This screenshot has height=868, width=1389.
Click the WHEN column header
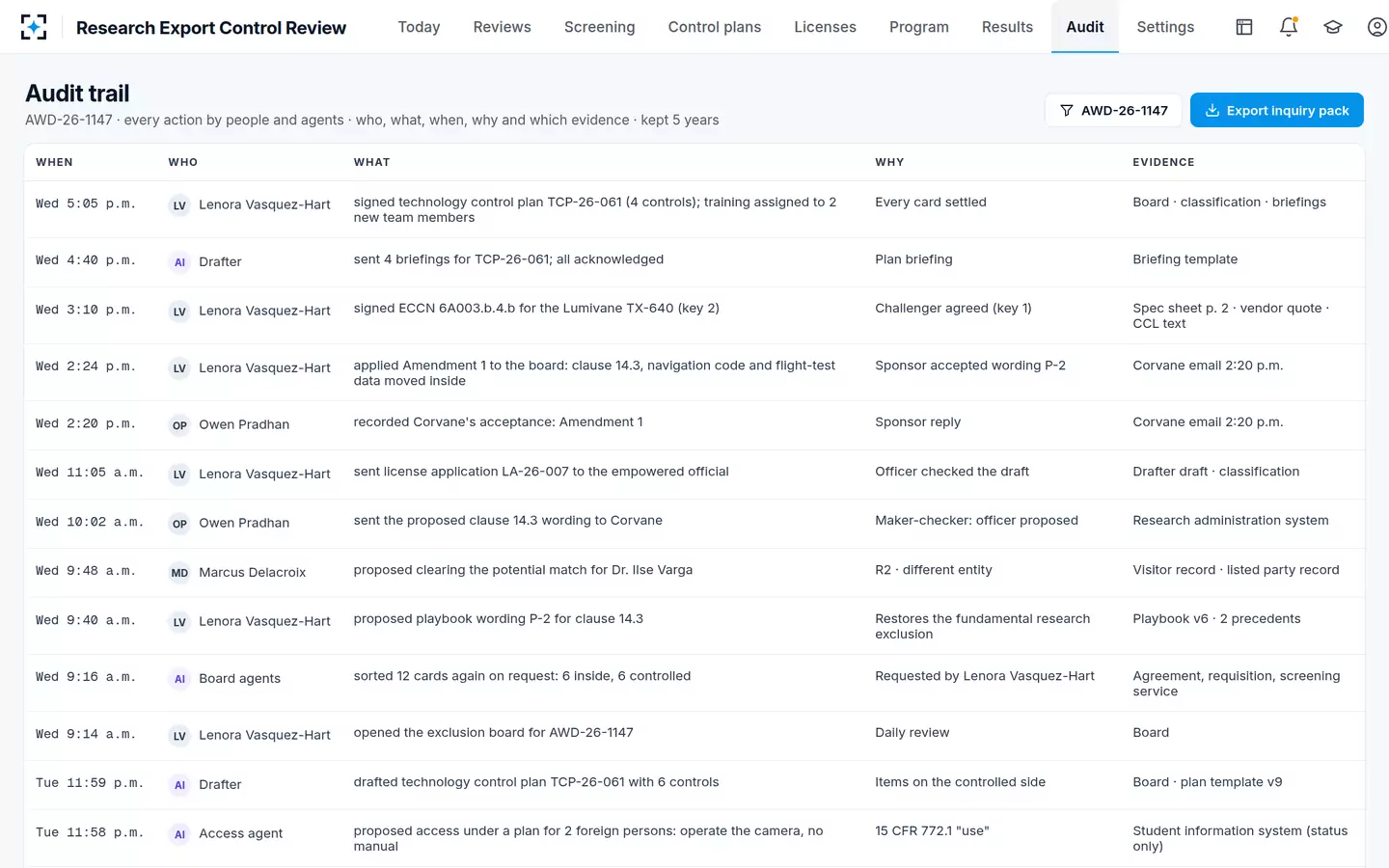[x=54, y=162]
